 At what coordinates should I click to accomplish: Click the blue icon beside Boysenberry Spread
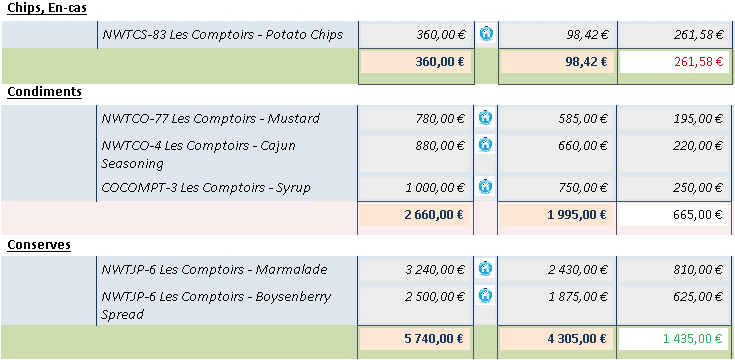[486, 296]
